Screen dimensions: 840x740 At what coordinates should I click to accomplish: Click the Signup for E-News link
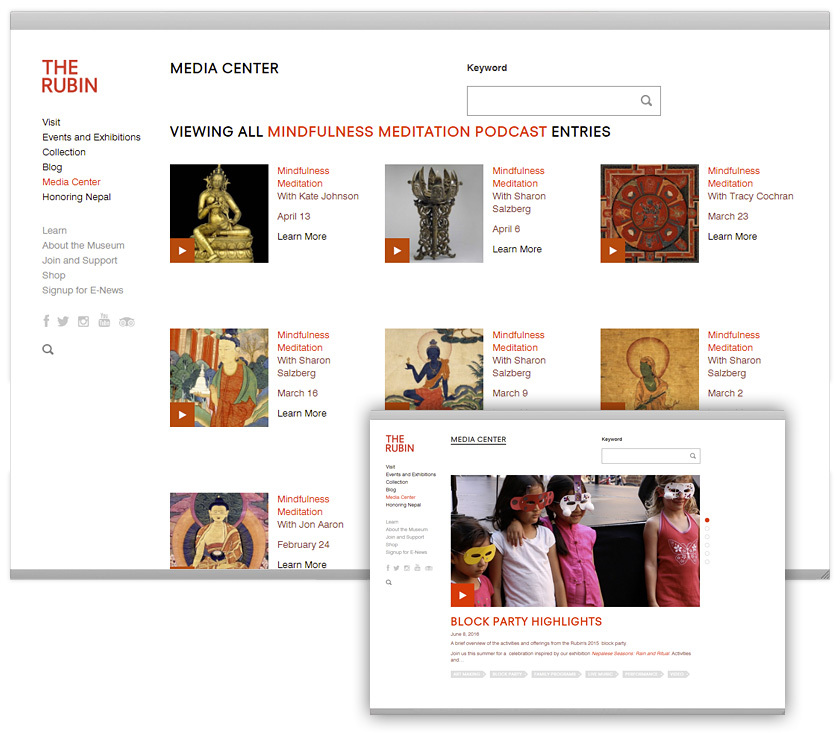point(84,290)
